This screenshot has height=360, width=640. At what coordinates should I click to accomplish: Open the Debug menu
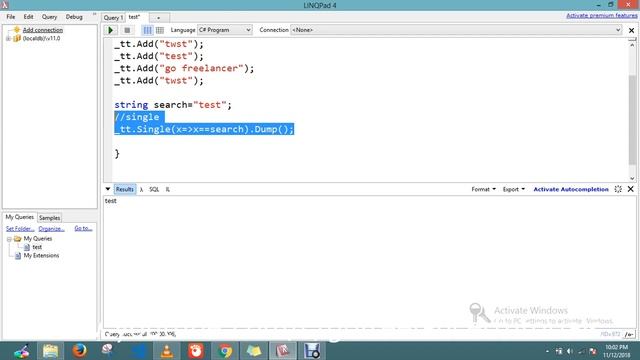point(74,17)
